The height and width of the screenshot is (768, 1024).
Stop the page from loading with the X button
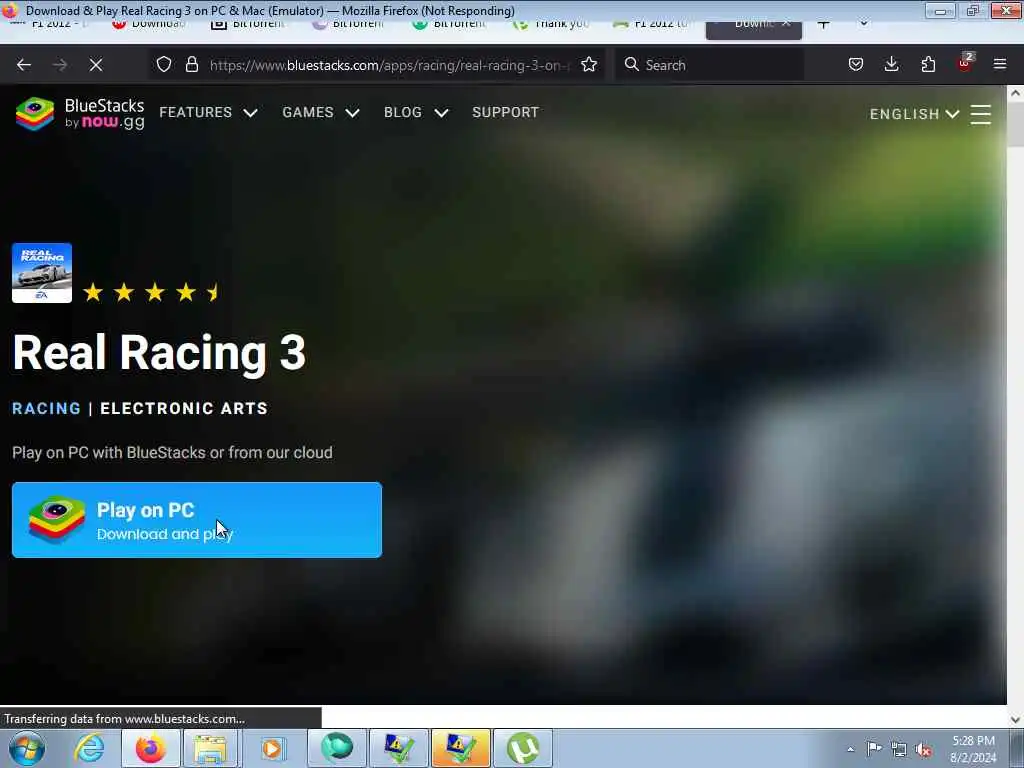click(96, 65)
